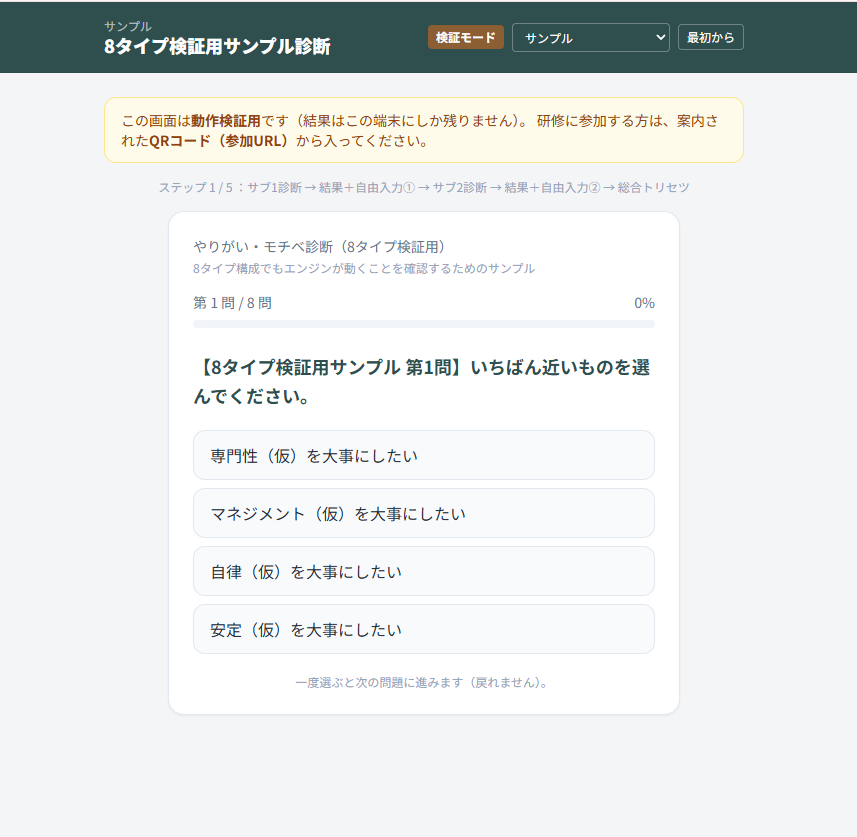This screenshot has width=857, height=837.
Task: Click the ステップ 1 / 5 step description line
Action: (424, 188)
